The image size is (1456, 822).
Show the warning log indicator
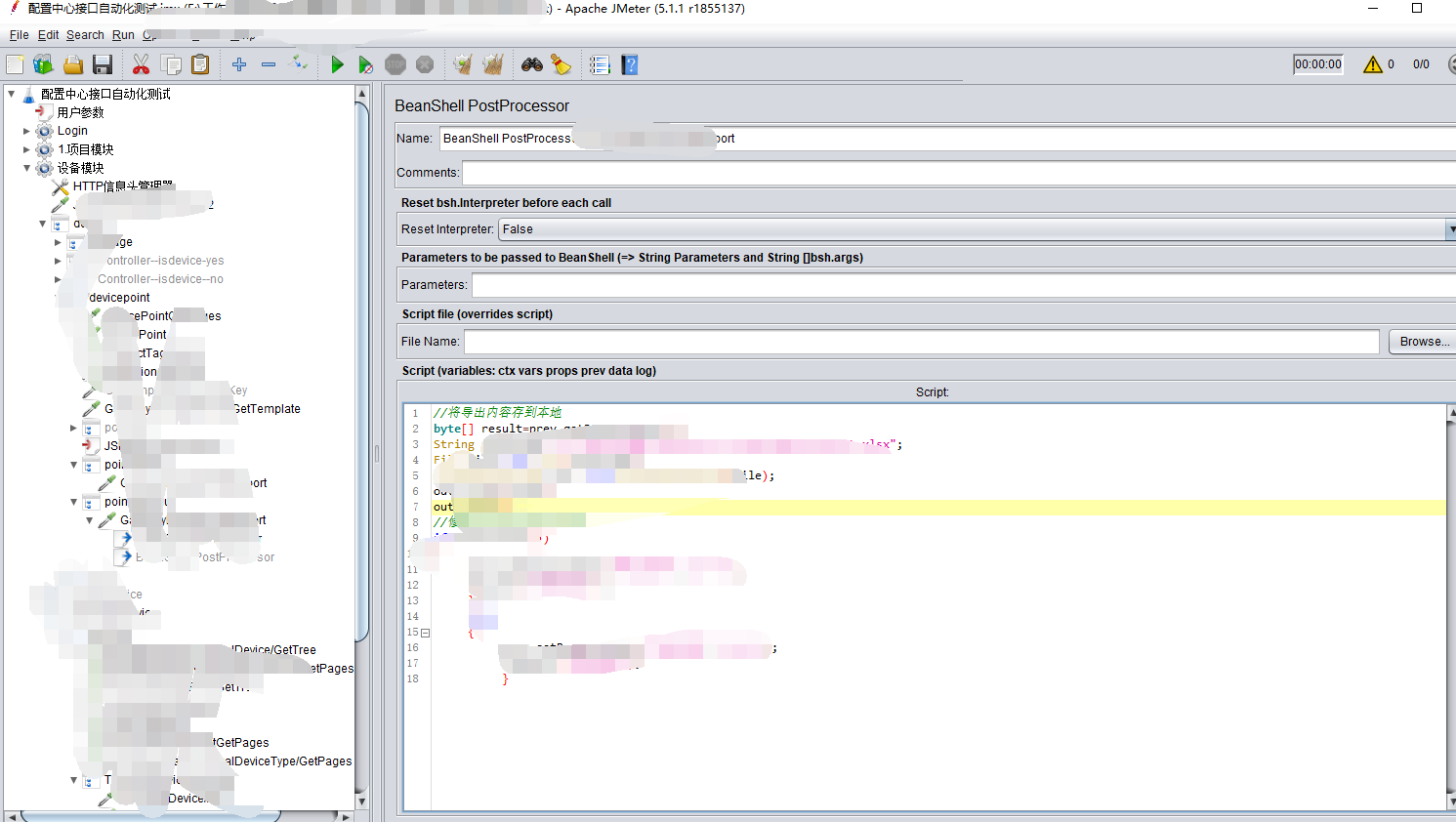(x=1373, y=64)
